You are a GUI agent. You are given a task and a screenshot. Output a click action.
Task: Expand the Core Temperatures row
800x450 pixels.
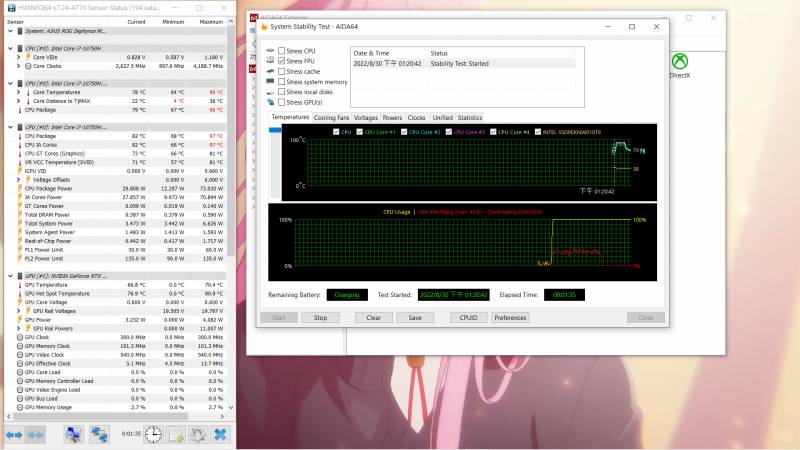18,92
